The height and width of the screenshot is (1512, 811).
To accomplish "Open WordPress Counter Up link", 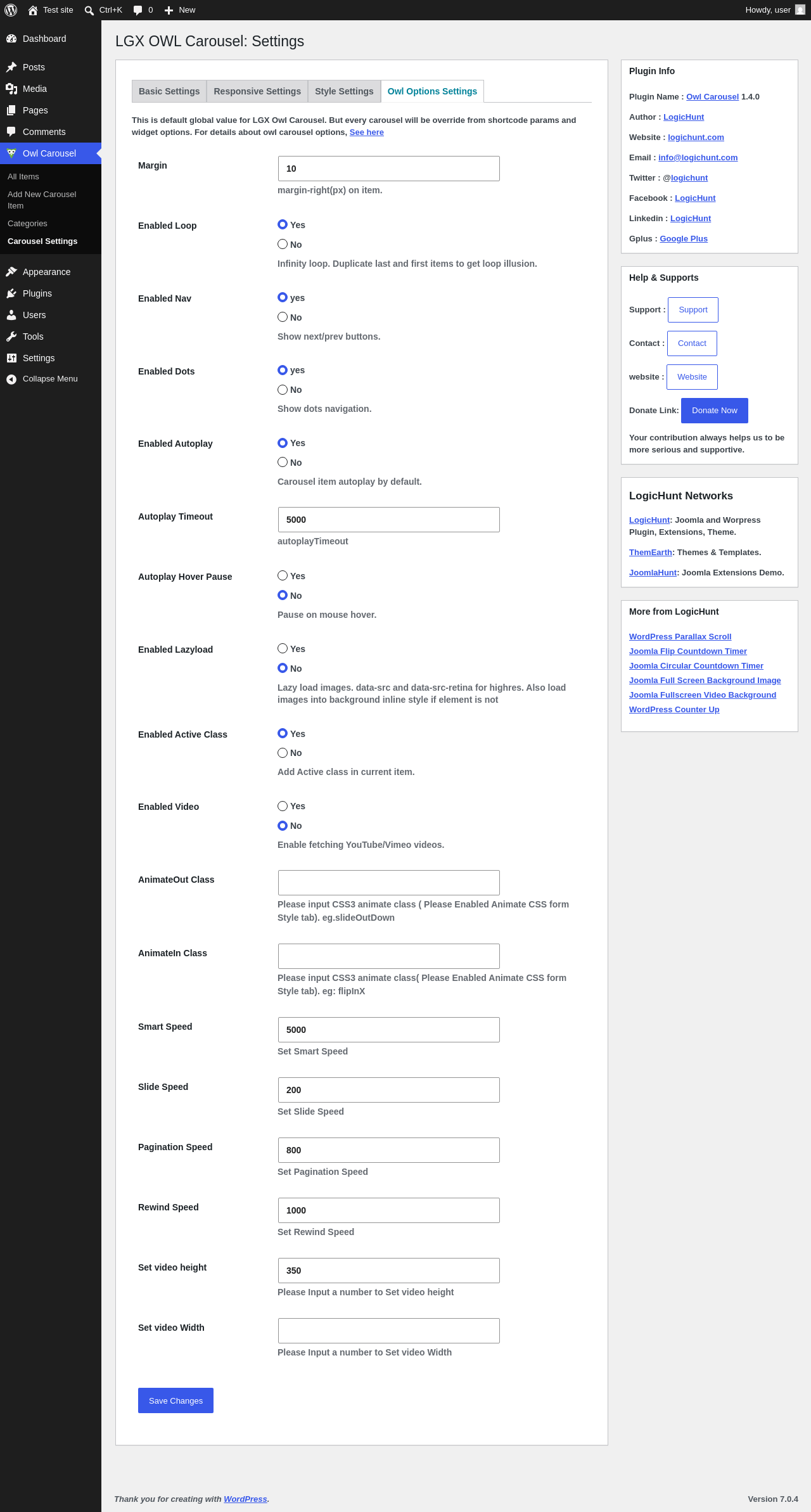I will tap(674, 710).
